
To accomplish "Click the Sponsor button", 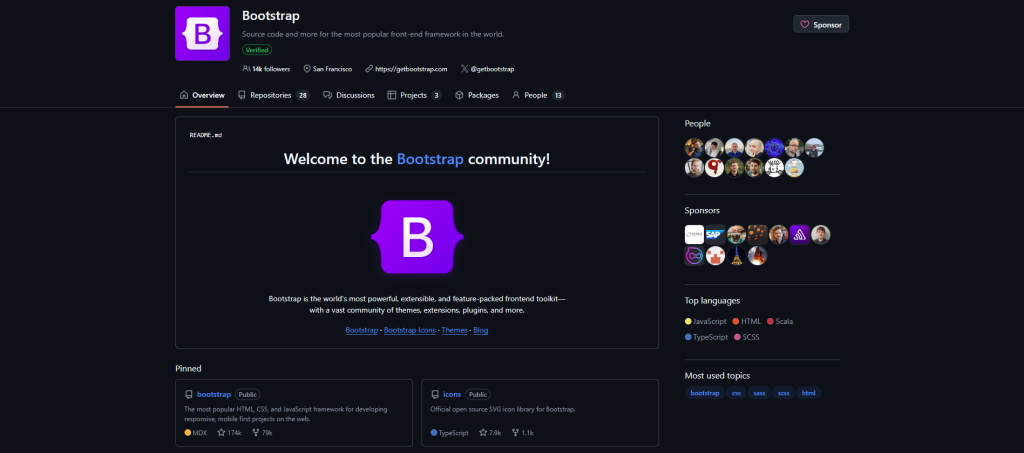I will click(821, 24).
